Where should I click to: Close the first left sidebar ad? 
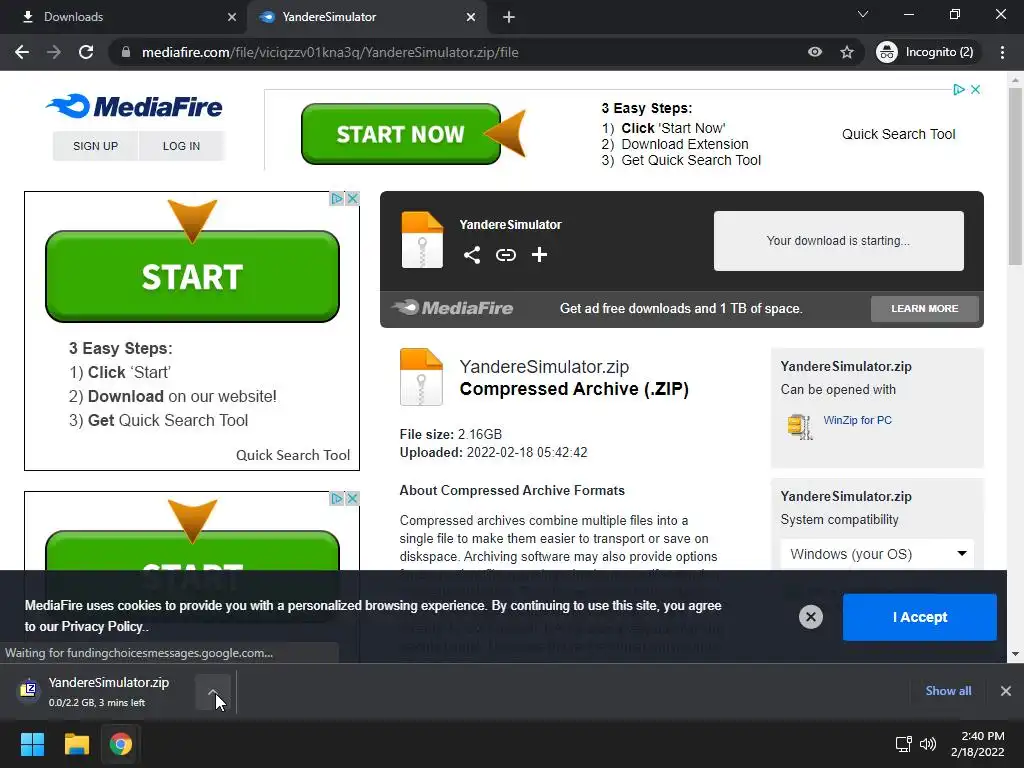tap(352, 199)
